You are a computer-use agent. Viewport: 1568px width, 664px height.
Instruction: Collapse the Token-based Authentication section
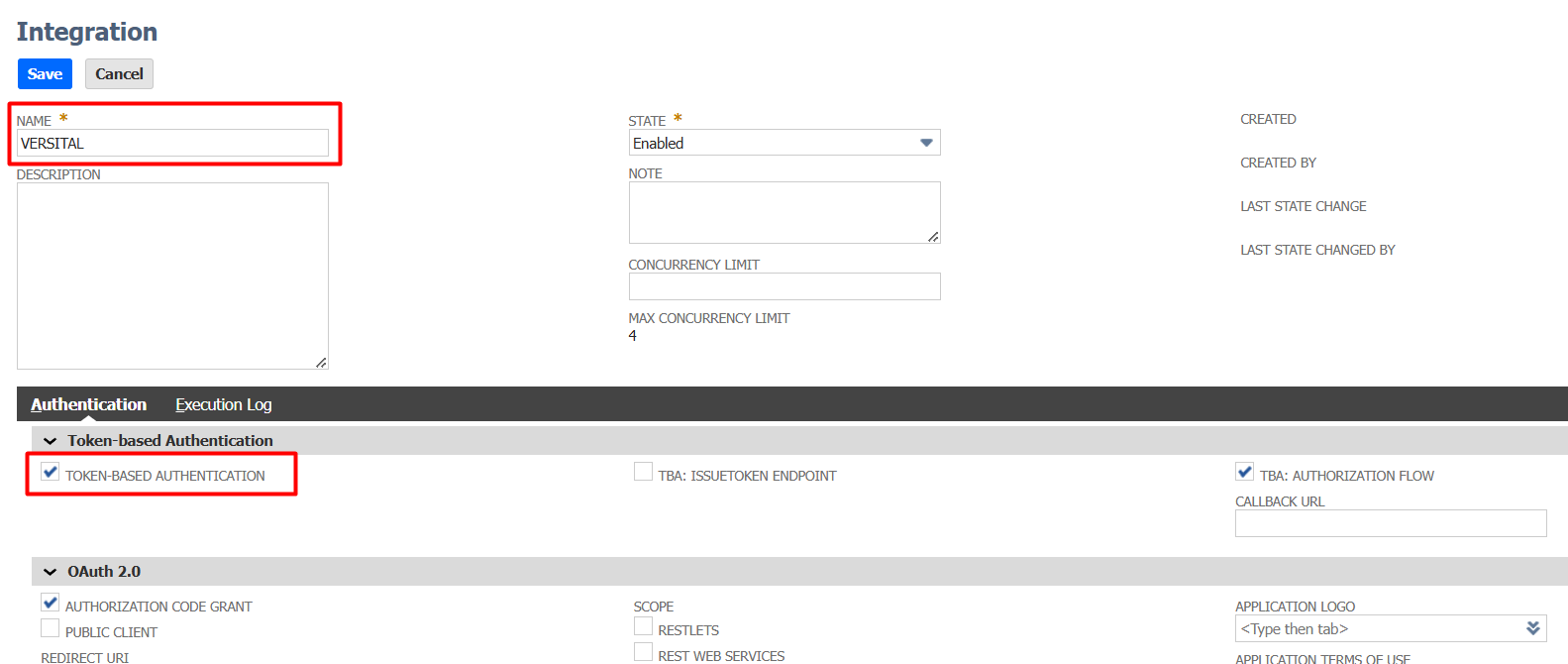[x=51, y=441]
